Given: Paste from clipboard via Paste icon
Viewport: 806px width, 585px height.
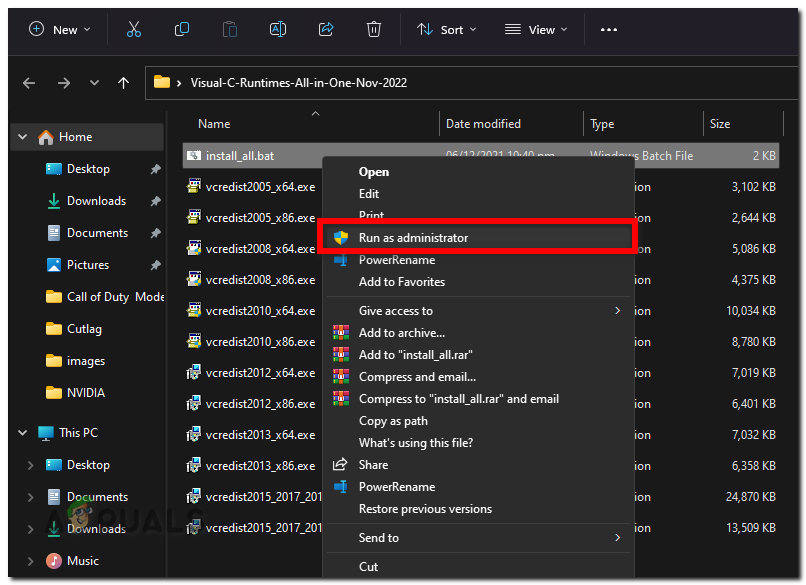Looking at the screenshot, I should [229, 30].
